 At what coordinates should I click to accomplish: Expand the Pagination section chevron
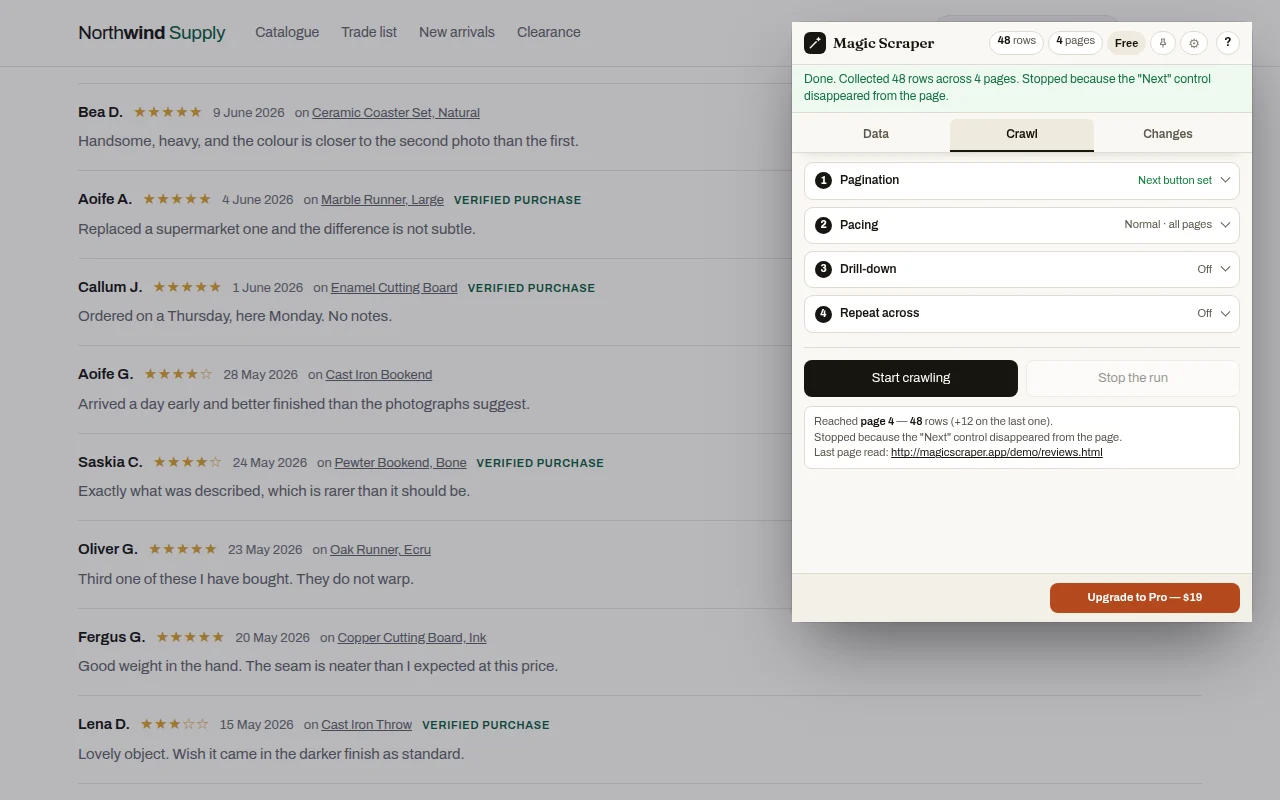click(1225, 180)
